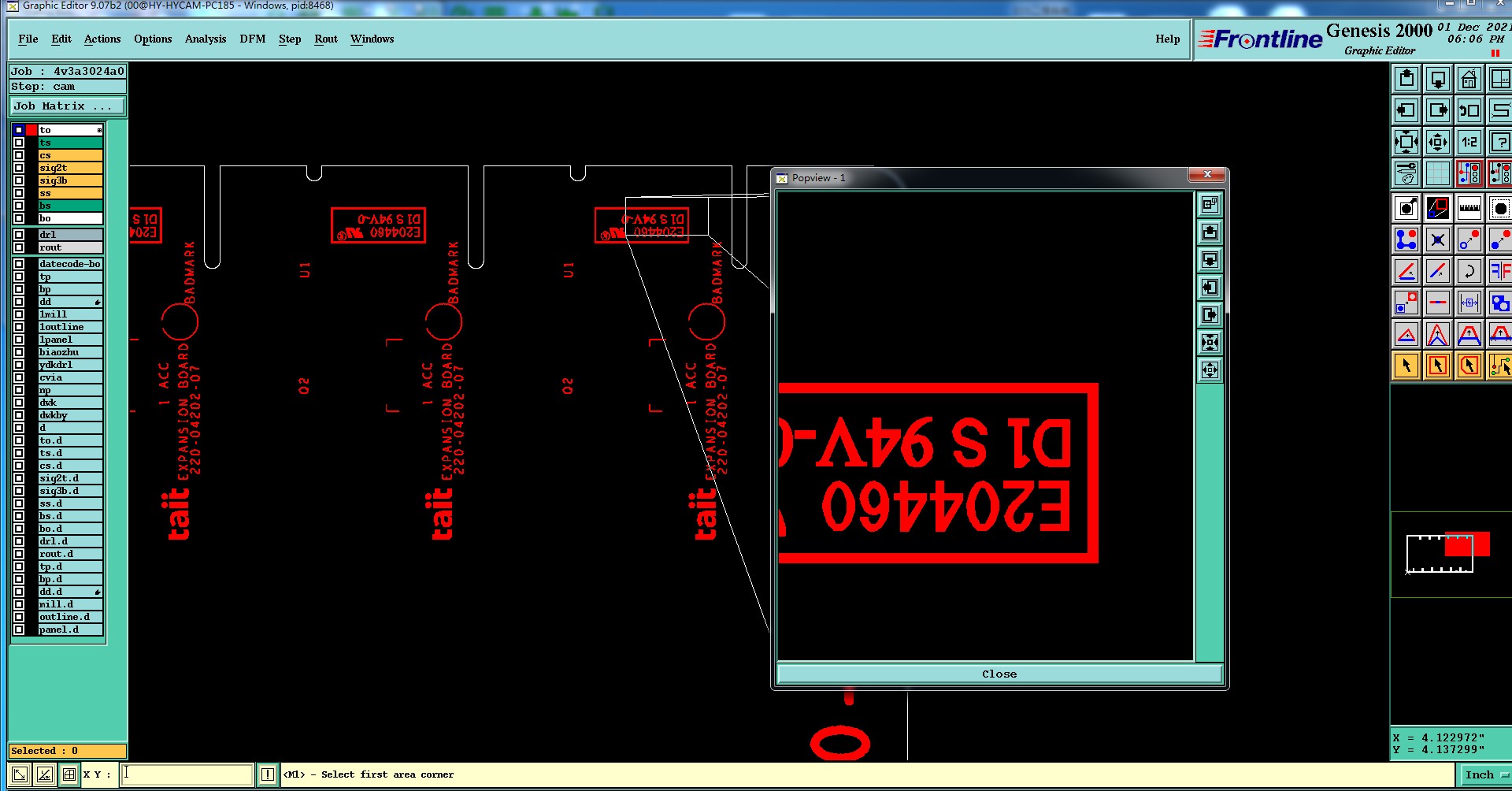Viewport: 1512px width, 791px height.
Task: Select the rotate curved-arrow tool
Action: click(x=1469, y=271)
